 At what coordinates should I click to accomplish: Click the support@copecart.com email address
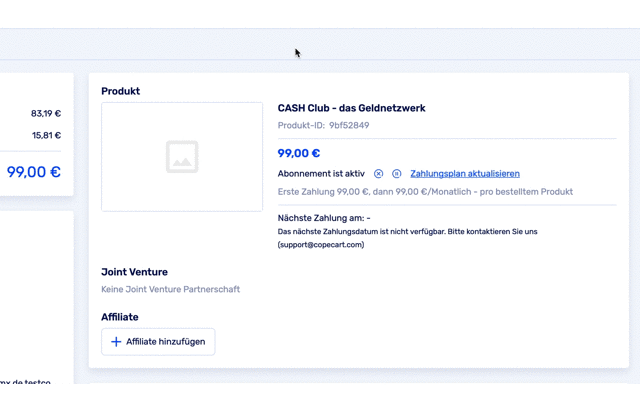pyautogui.click(x=321, y=244)
